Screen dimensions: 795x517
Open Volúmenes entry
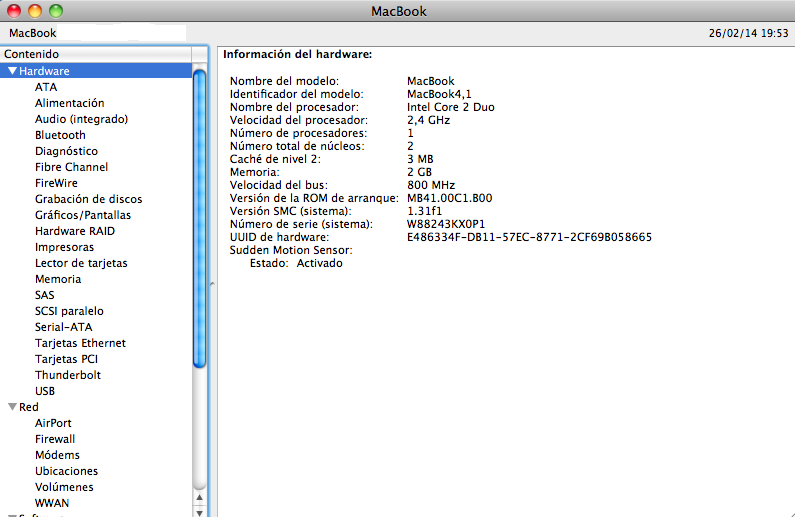64,487
